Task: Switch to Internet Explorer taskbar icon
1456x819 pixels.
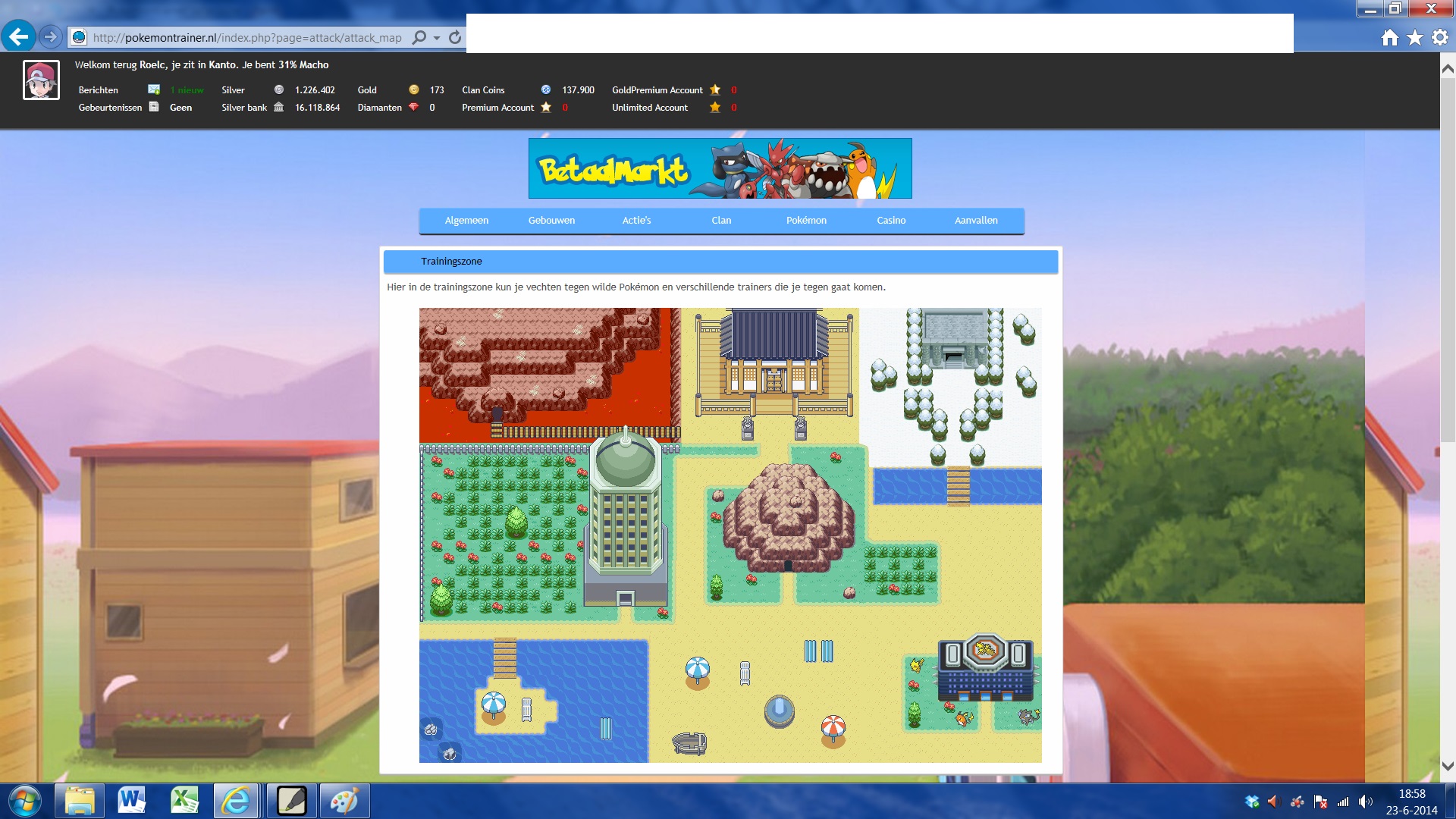Action: click(x=237, y=801)
